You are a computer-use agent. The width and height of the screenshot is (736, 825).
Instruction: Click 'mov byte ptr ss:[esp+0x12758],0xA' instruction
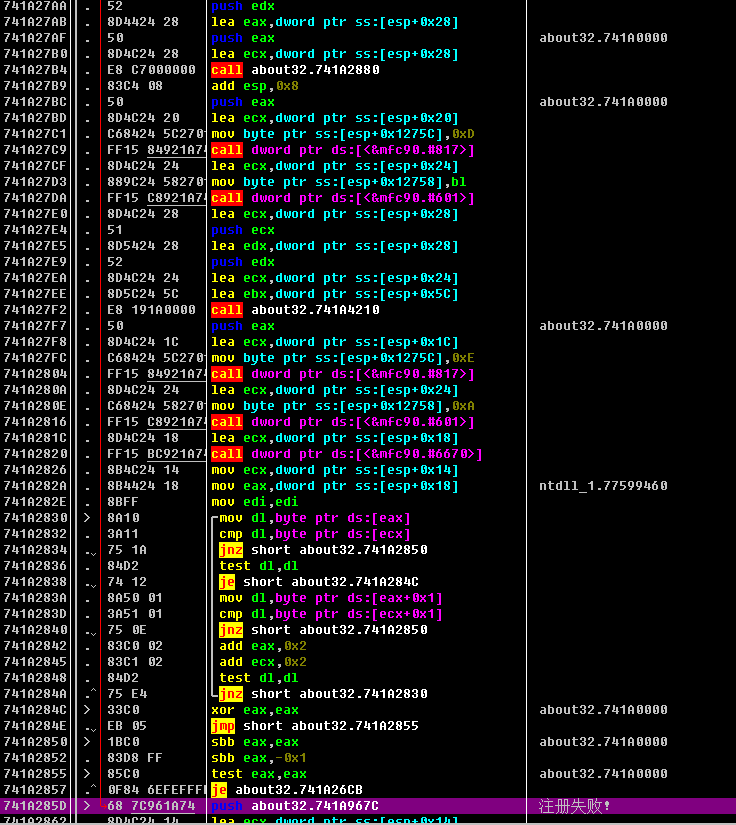coord(342,406)
